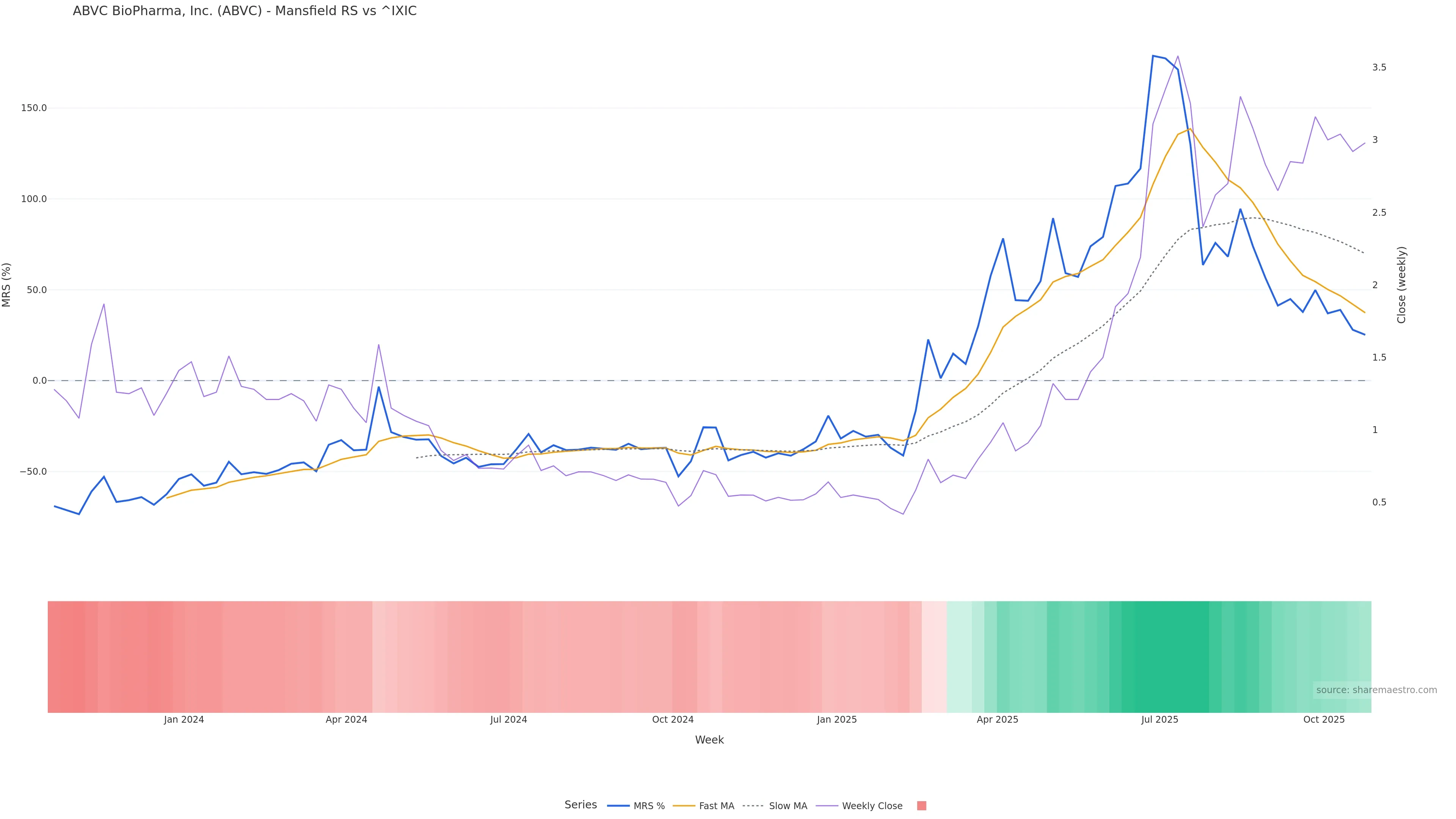Select the Jan 2025 x-axis tick label

836,720
